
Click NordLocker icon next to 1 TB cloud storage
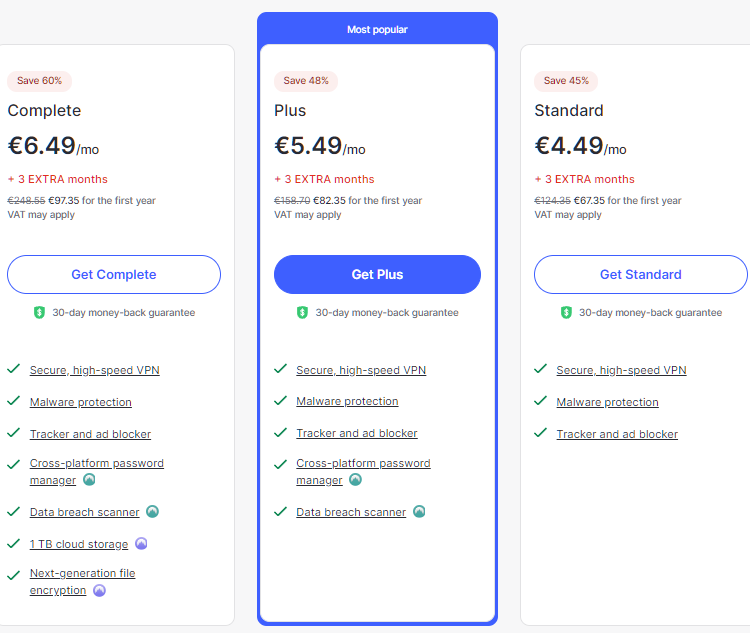(141, 544)
